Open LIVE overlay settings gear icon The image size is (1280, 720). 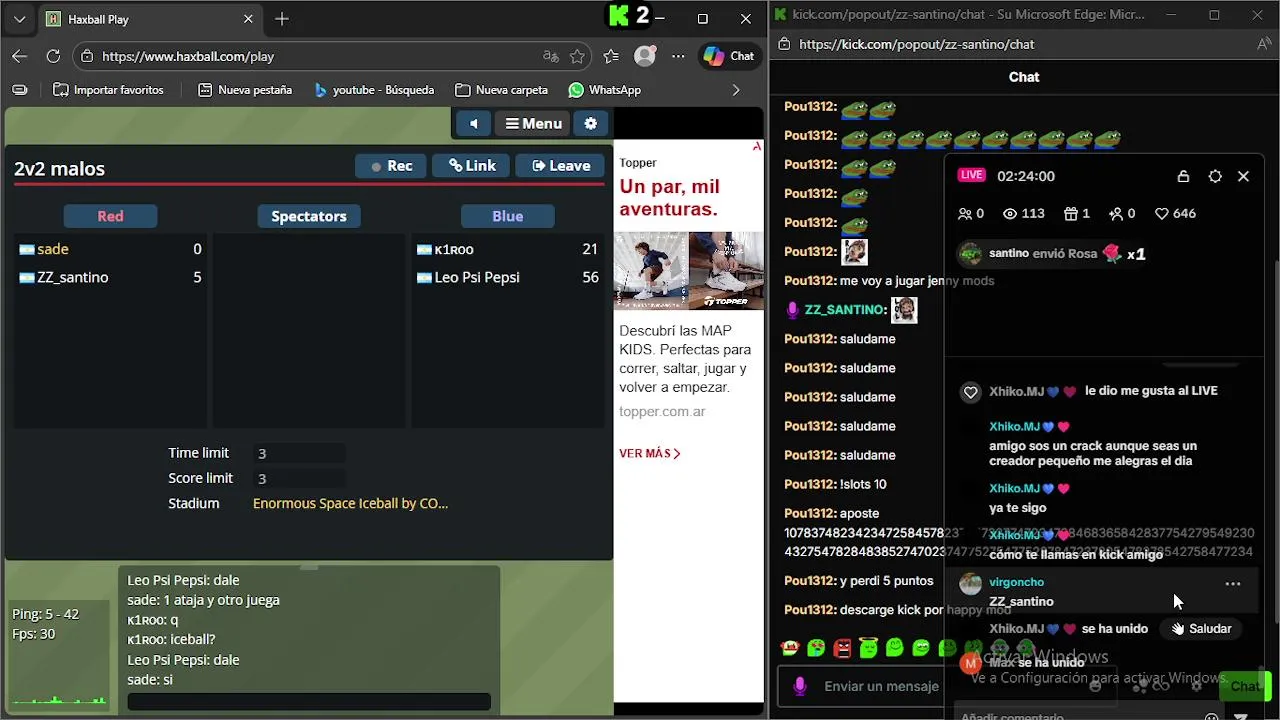point(1215,176)
